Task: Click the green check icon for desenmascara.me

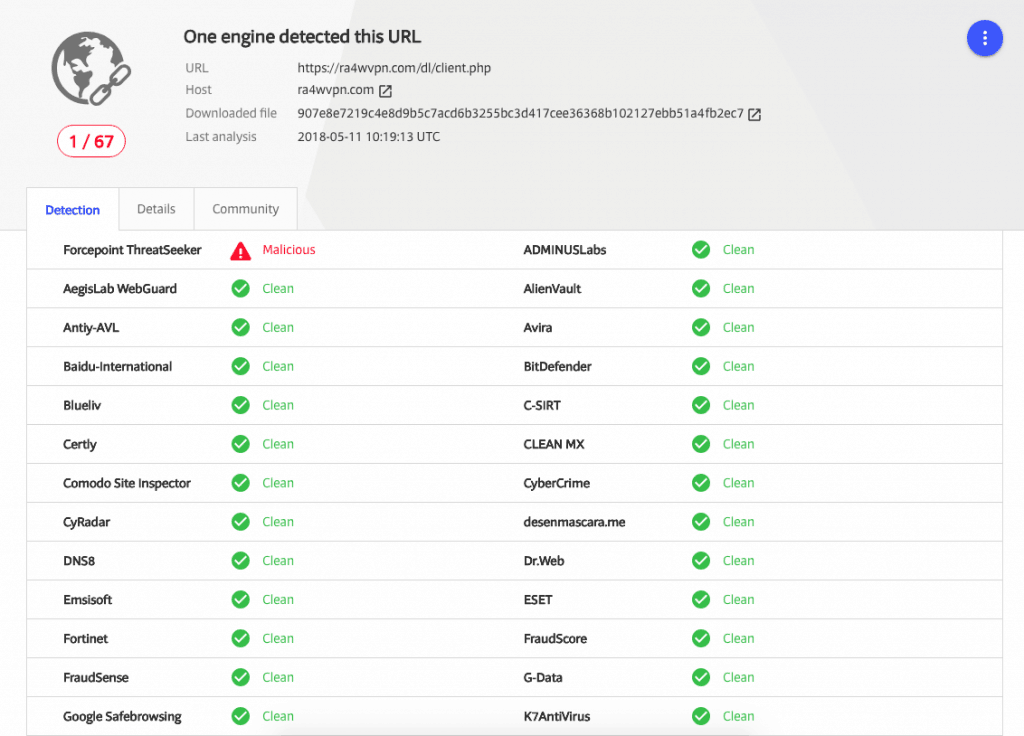Action: click(x=701, y=522)
